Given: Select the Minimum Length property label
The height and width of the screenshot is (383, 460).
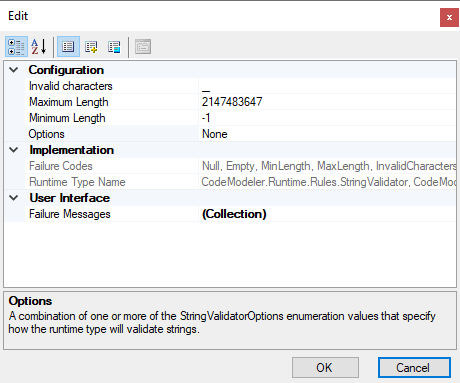Looking at the screenshot, I should [x=67, y=118].
